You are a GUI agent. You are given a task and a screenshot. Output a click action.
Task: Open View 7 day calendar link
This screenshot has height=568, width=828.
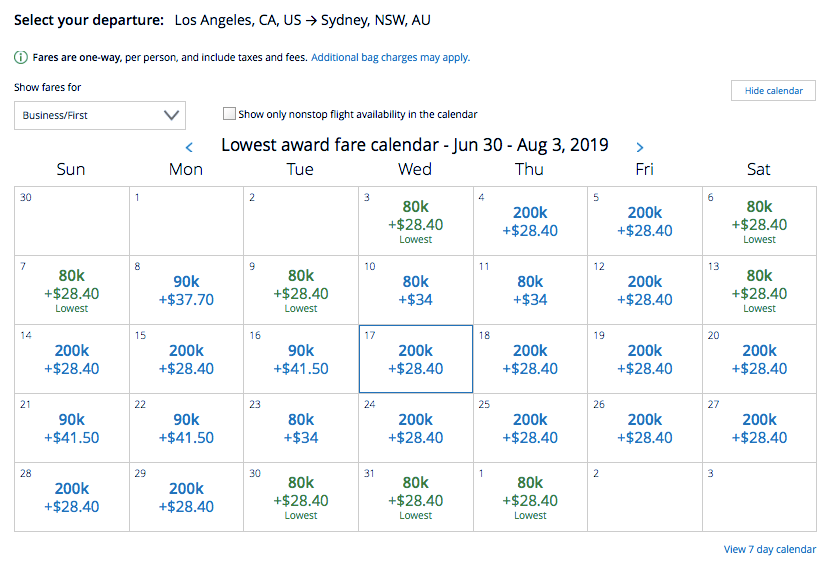[x=769, y=549]
